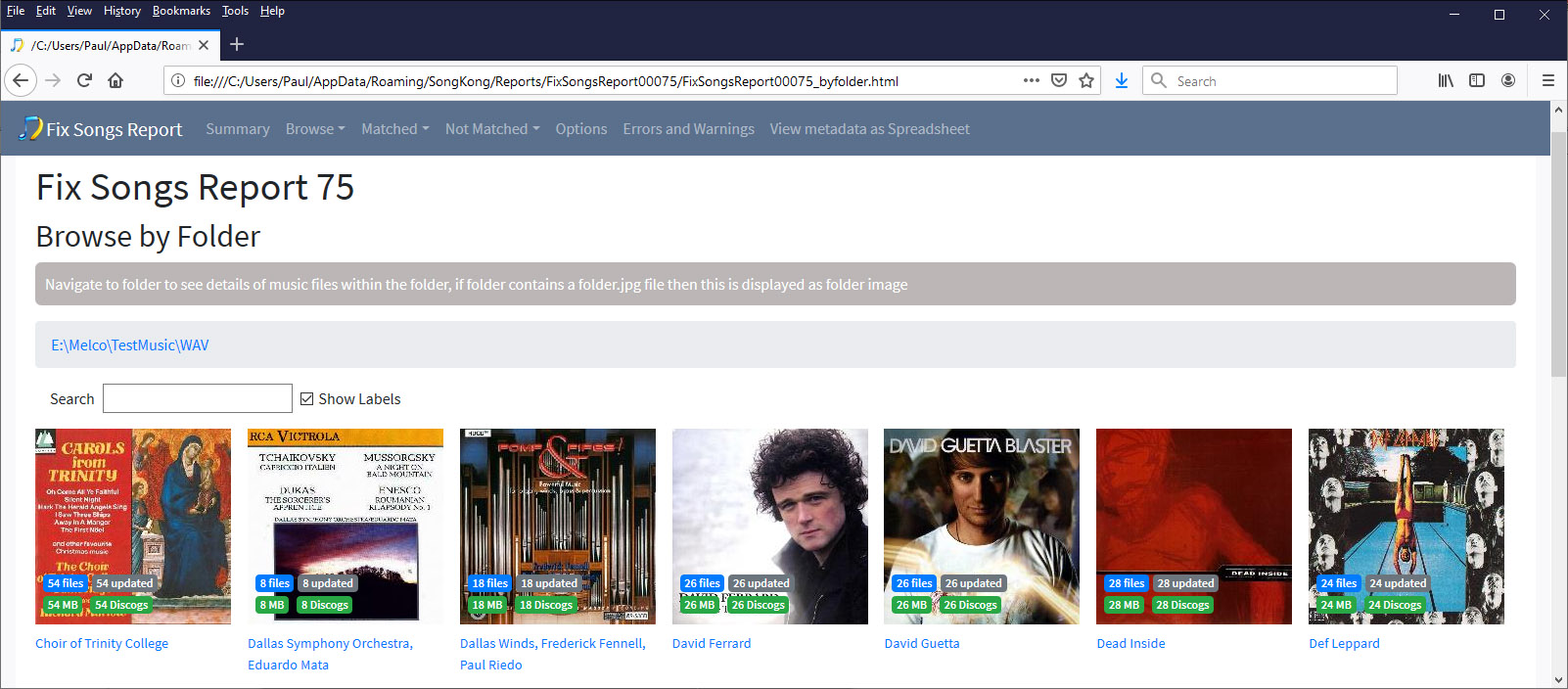Viewport: 1568px width, 689px height.
Task: Open the Library bookmarks and history icon
Action: coord(1446,81)
